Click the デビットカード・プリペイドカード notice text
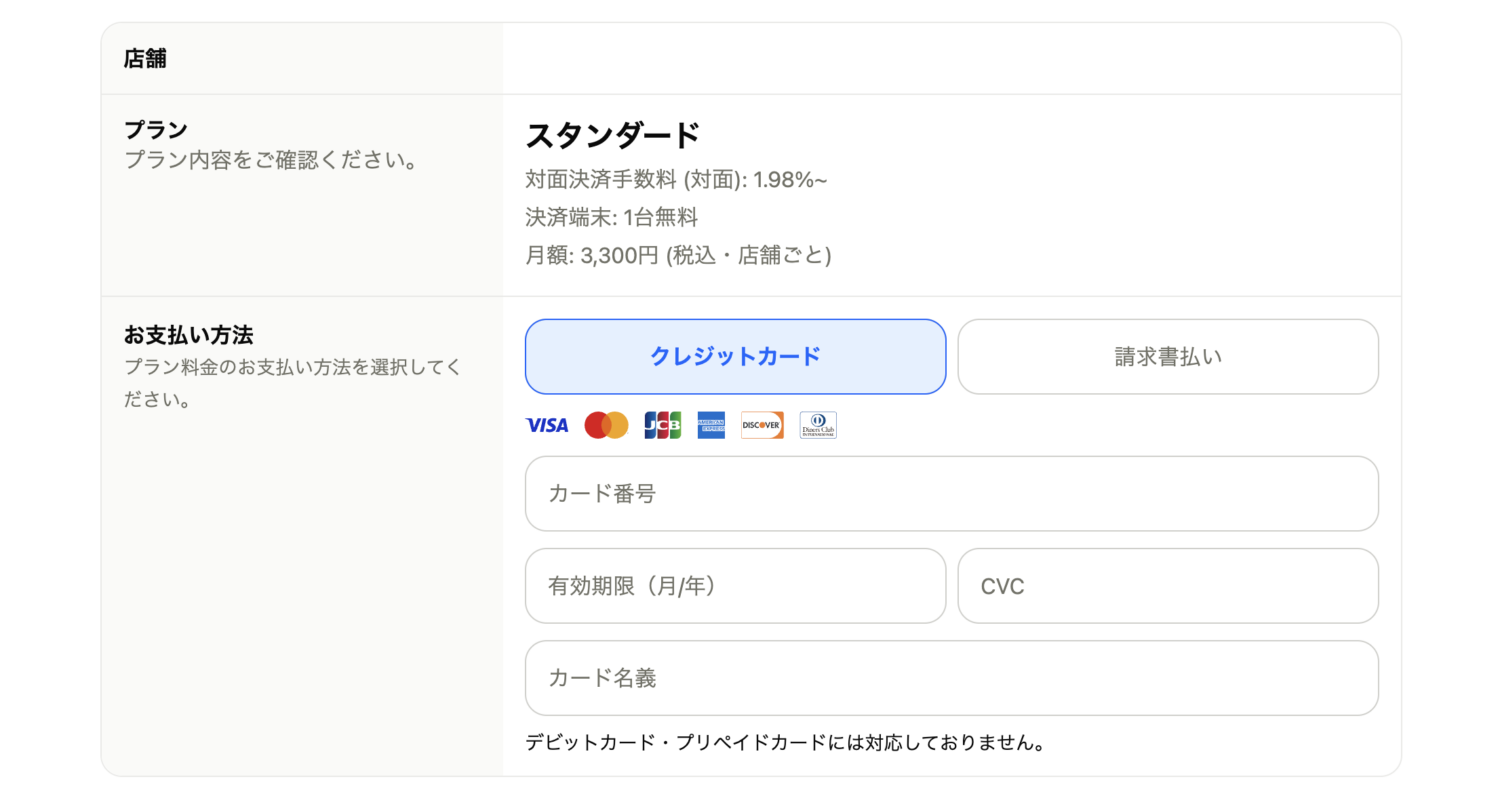The width and height of the screenshot is (1500, 796). (x=785, y=743)
